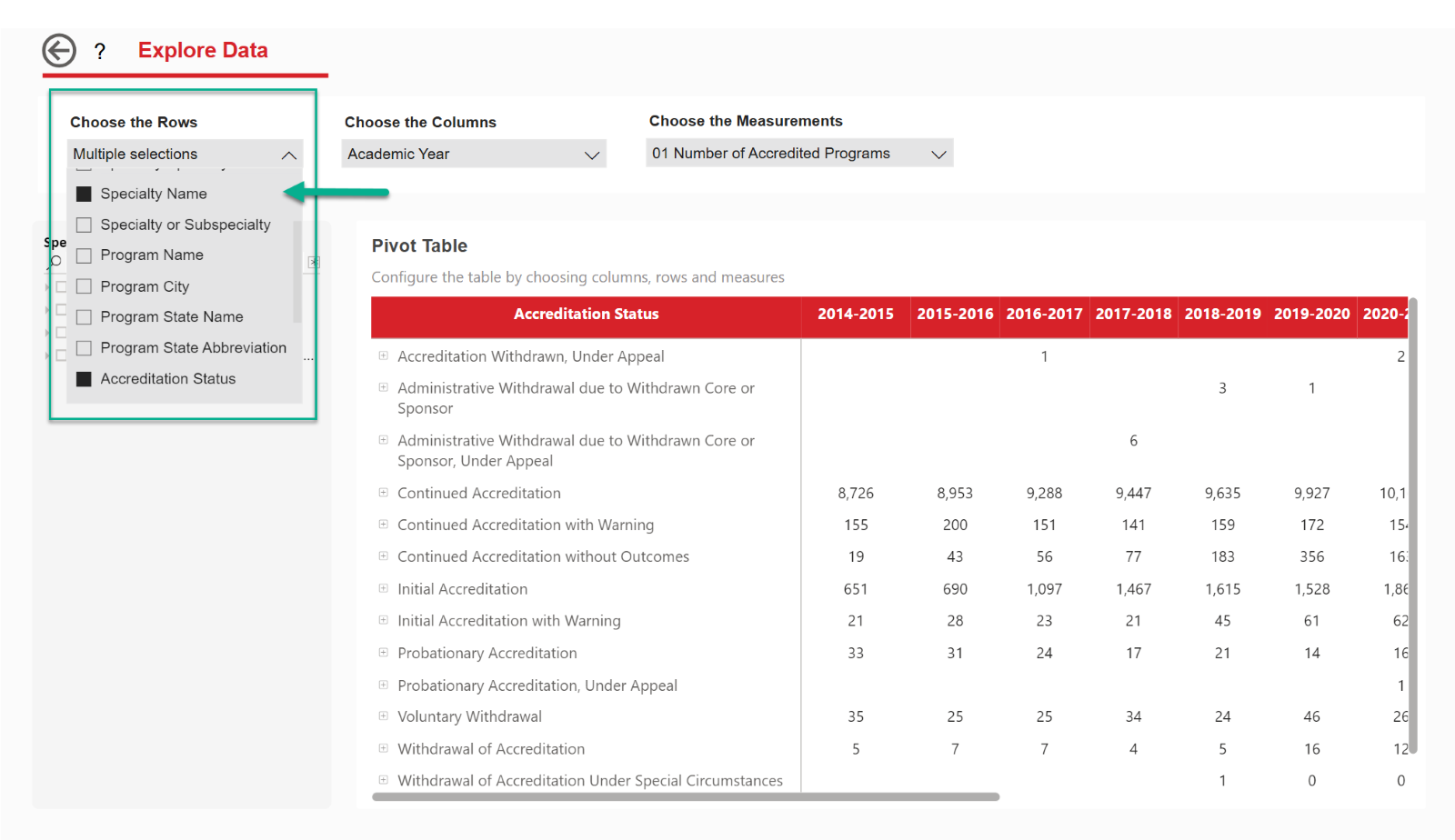This screenshot has height=840, width=1455.
Task: Expand the Voluntary Withdrawal row
Action: (383, 715)
